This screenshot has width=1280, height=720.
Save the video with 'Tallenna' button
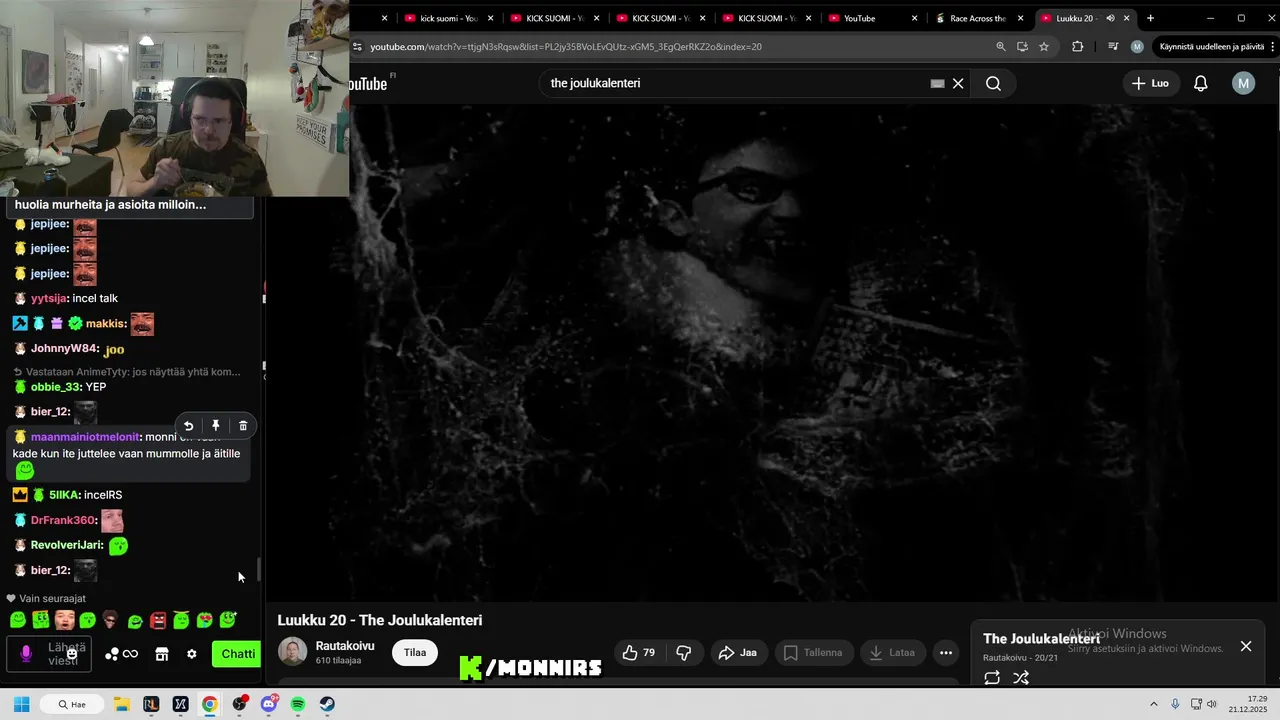tap(814, 653)
